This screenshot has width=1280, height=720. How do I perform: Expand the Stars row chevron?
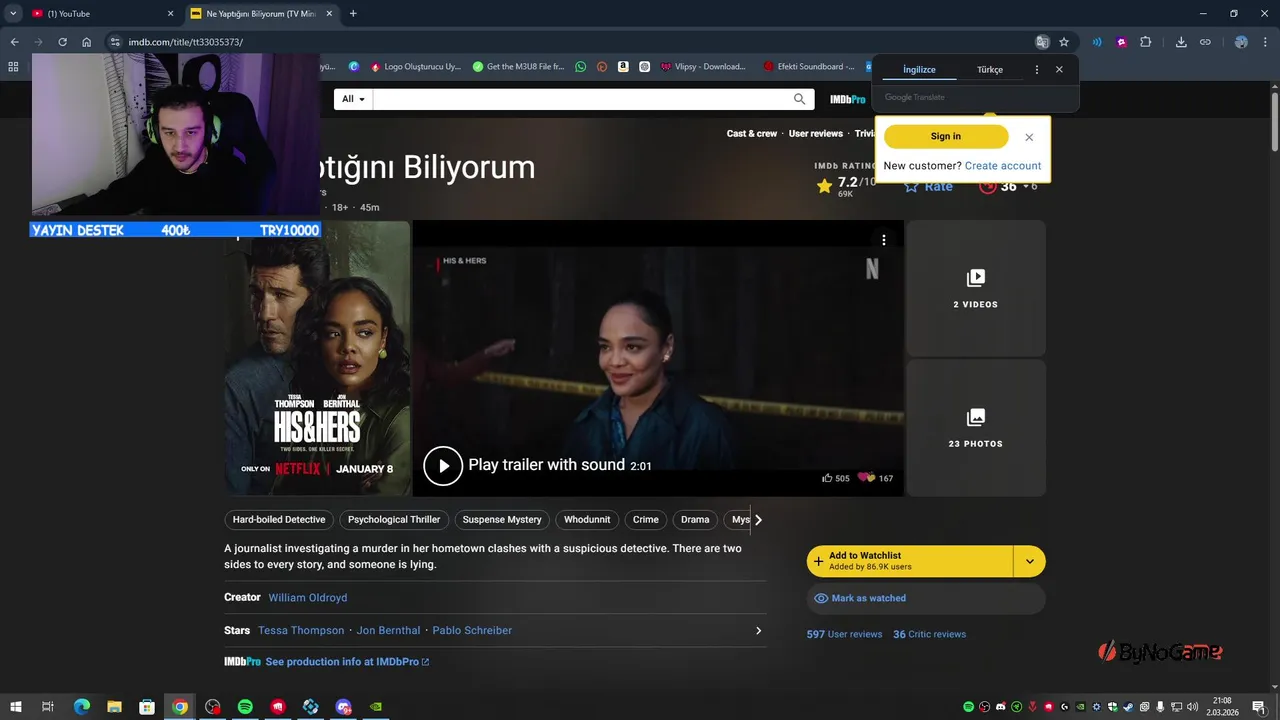click(758, 631)
